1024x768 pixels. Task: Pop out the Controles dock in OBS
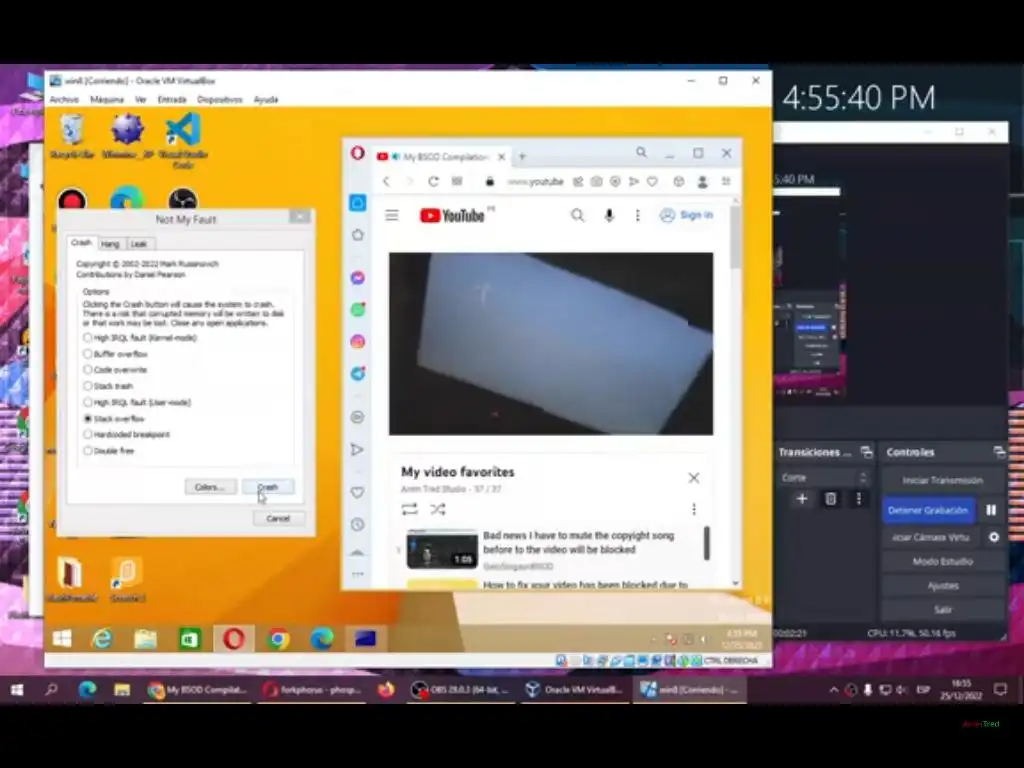click(x=999, y=452)
